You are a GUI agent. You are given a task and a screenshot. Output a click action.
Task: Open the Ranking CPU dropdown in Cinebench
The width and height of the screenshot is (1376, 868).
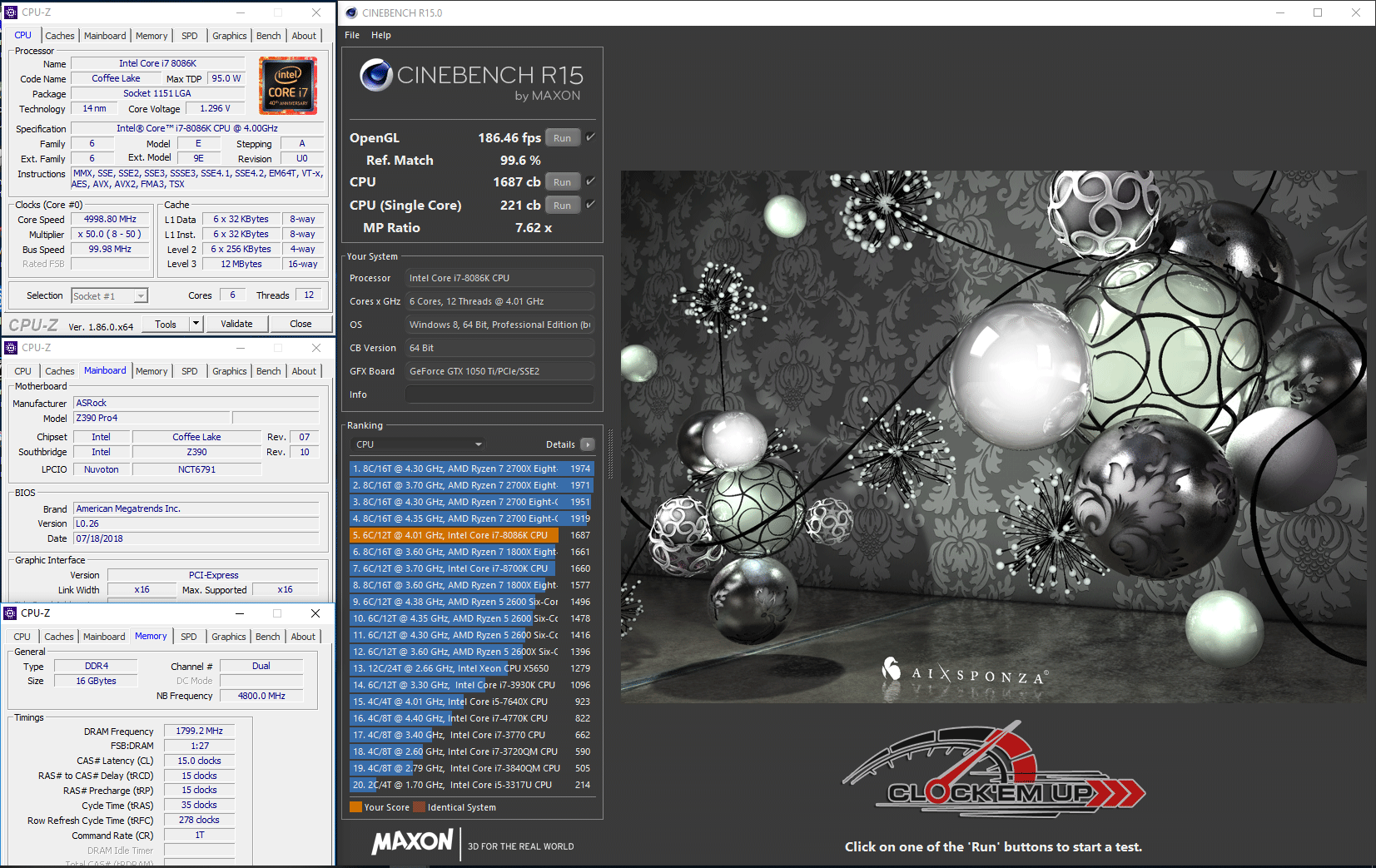pos(418,444)
